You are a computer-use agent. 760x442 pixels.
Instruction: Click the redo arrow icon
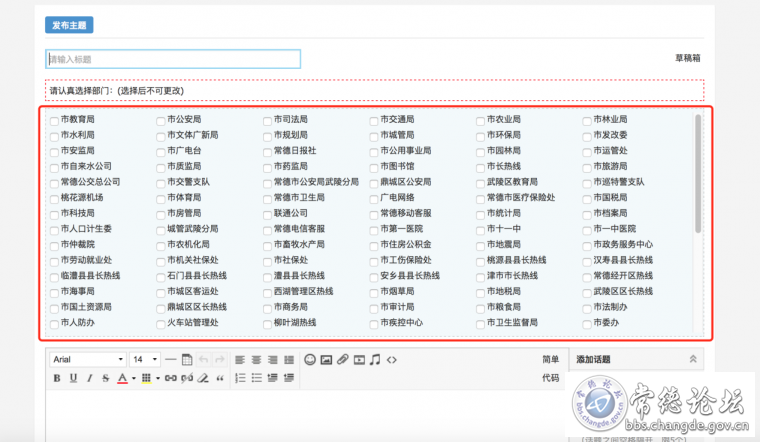[x=220, y=360]
